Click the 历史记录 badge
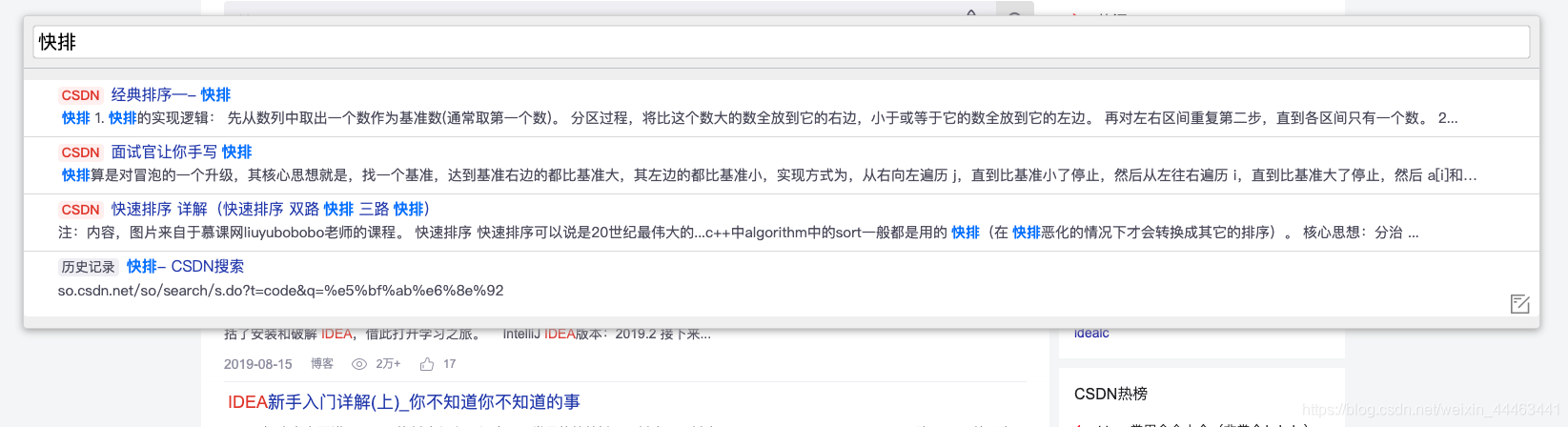Image resolution: width=1568 pixels, height=427 pixels. tap(88, 267)
